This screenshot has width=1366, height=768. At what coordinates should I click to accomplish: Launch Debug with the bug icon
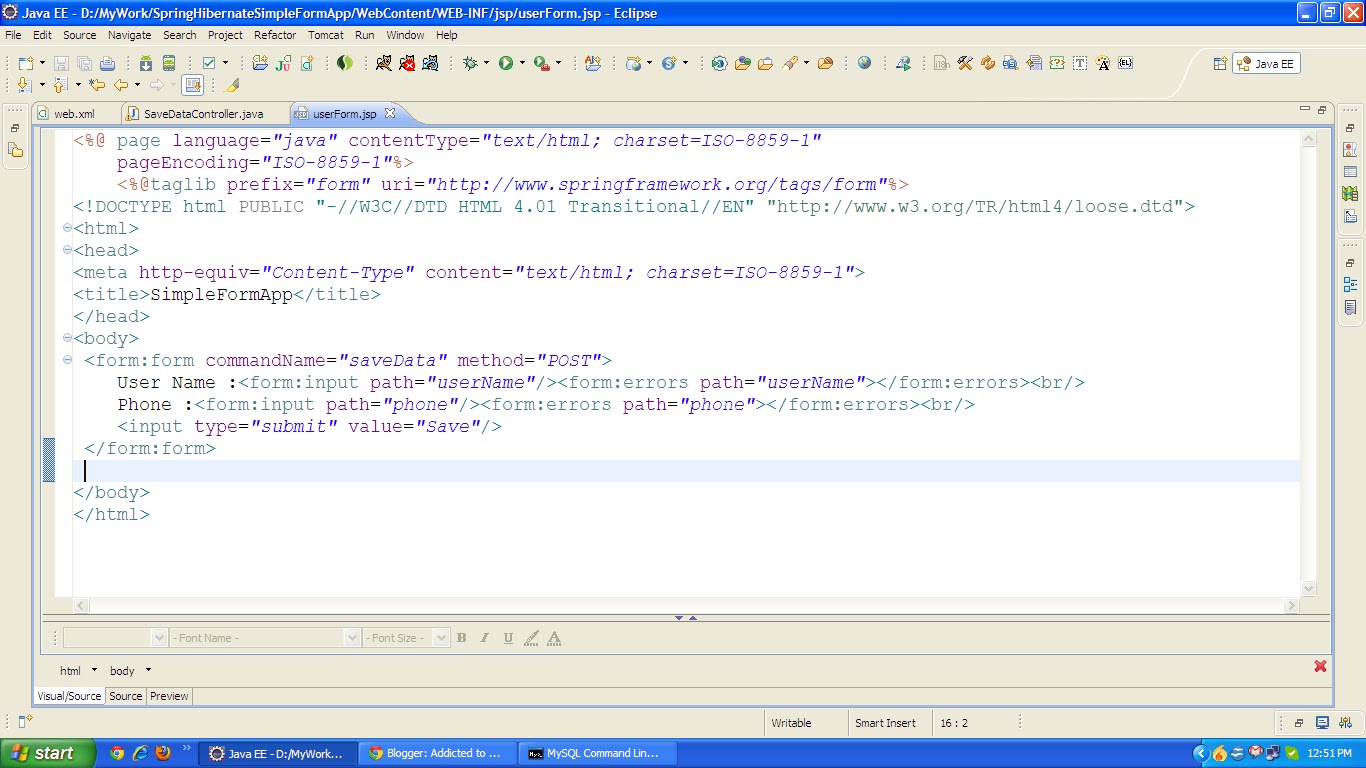471,63
